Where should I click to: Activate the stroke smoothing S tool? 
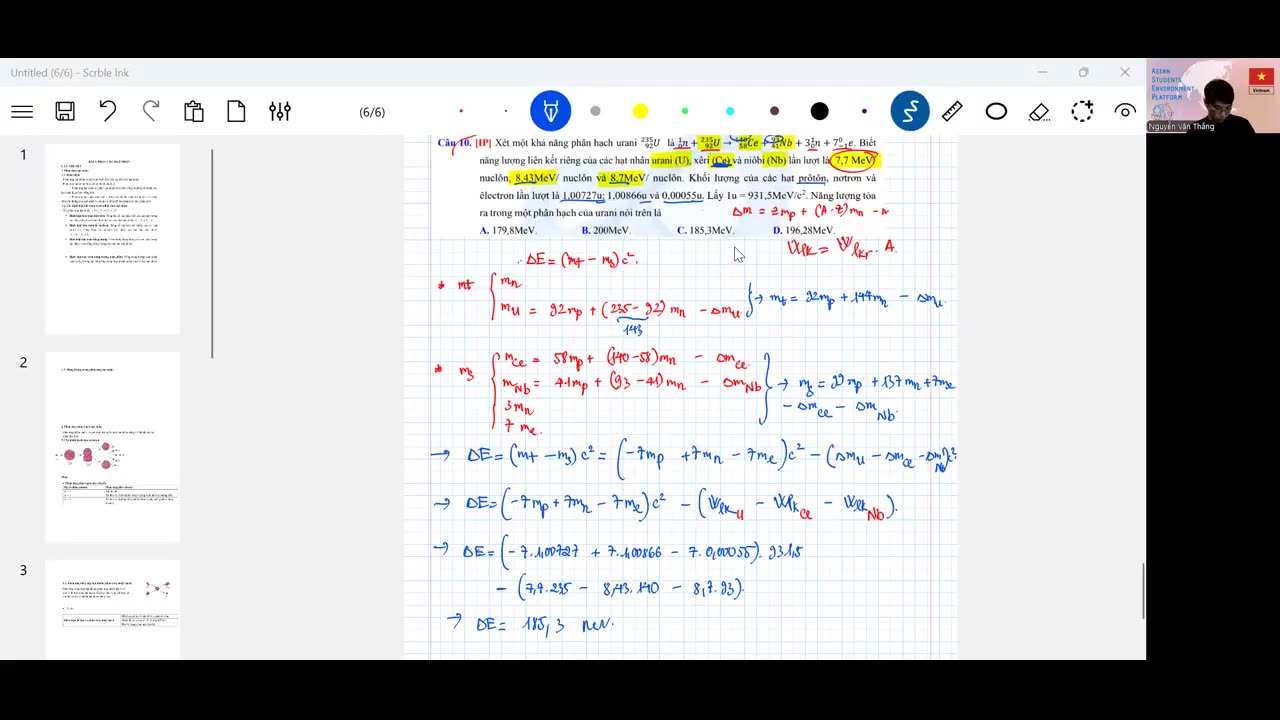(x=910, y=111)
